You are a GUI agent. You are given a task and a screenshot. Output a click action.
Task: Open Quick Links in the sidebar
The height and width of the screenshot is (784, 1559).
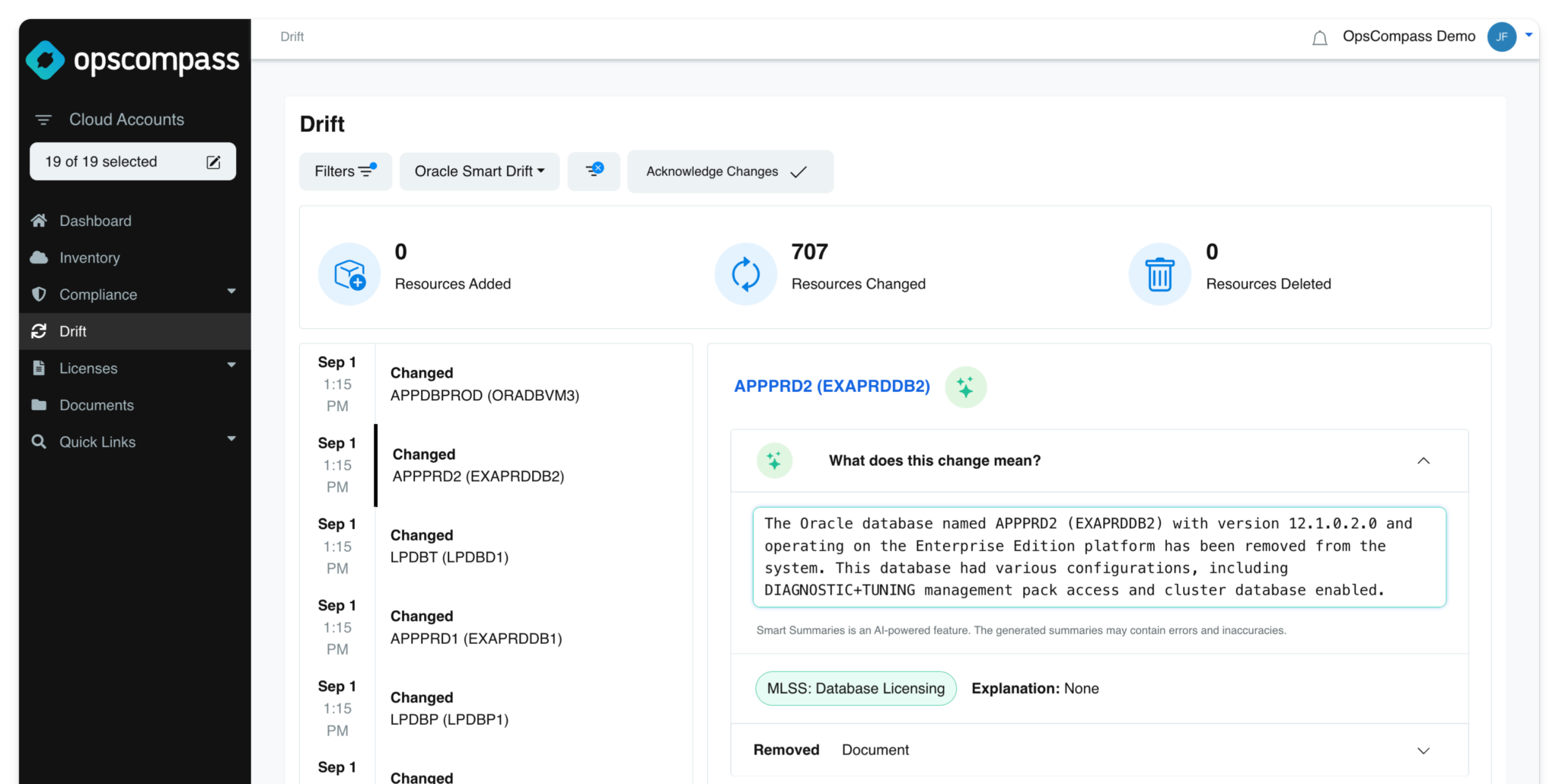[x=135, y=442]
